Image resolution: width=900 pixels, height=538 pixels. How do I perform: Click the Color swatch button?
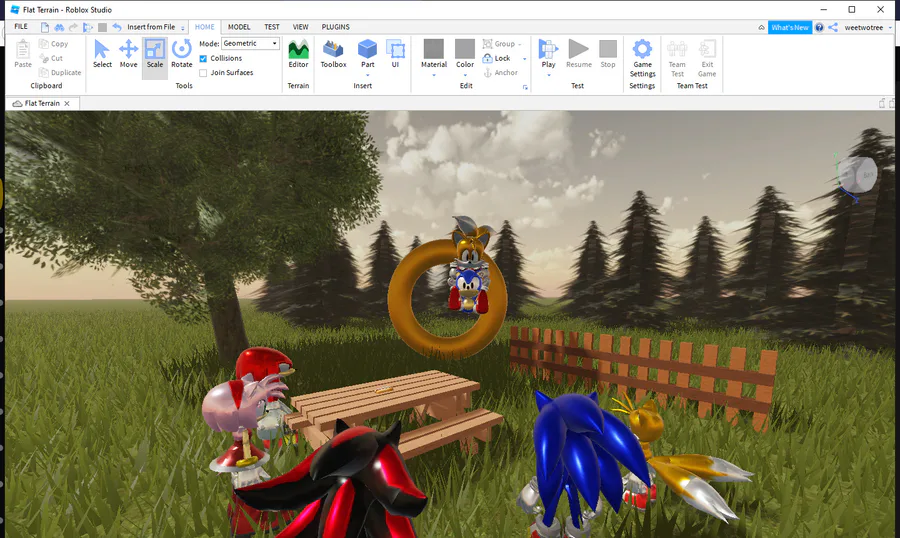pos(465,53)
